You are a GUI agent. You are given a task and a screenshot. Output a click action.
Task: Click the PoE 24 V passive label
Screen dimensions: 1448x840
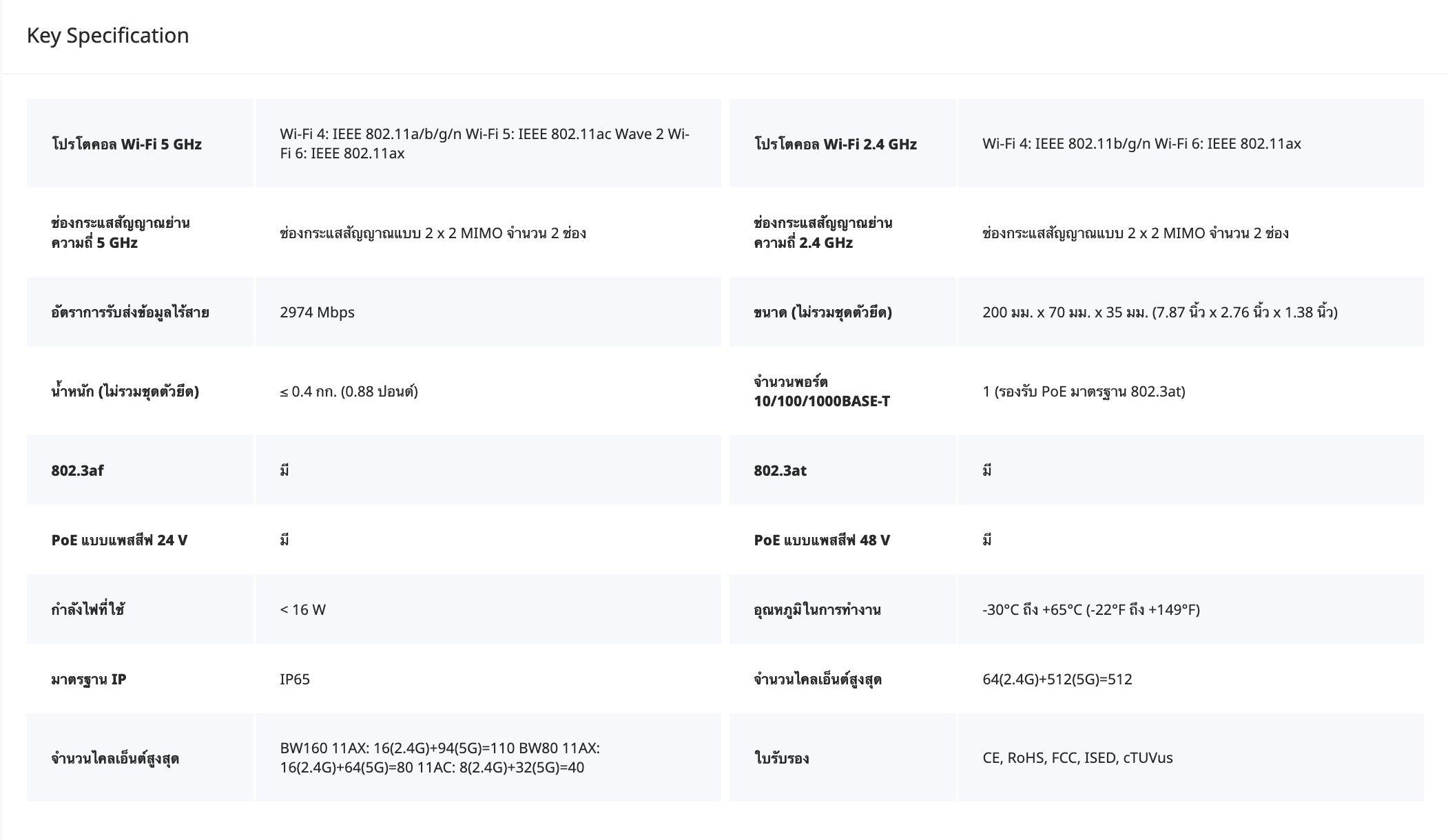(x=119, y=540)
